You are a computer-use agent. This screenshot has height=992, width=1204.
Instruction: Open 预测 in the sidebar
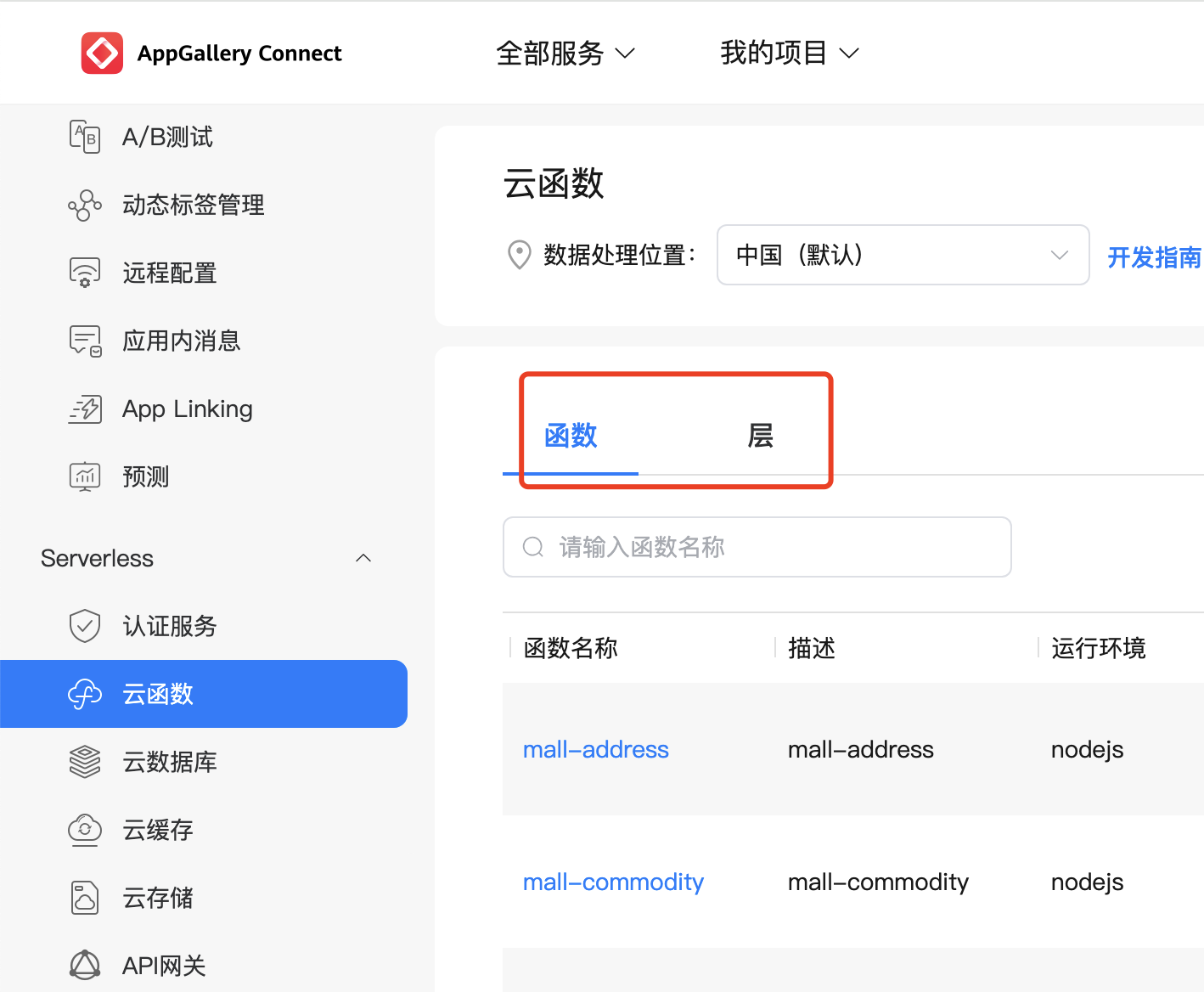[x=146, y=476]
